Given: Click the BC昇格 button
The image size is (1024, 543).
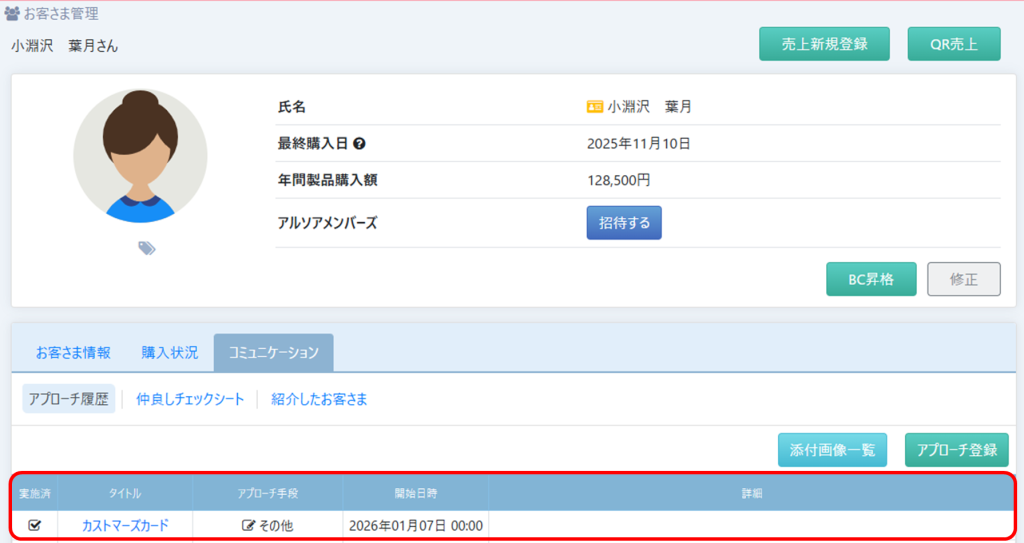Looking at the screenshot, I should (871, 280).
